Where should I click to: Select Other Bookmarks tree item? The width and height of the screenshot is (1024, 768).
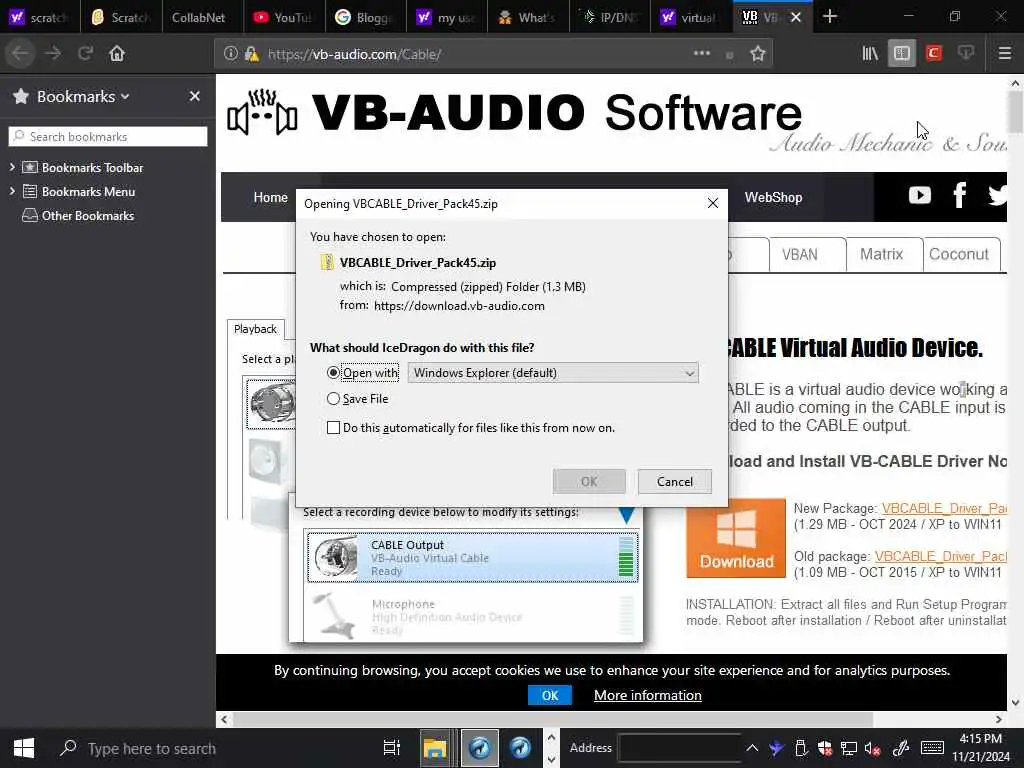(x=78, y=216)
